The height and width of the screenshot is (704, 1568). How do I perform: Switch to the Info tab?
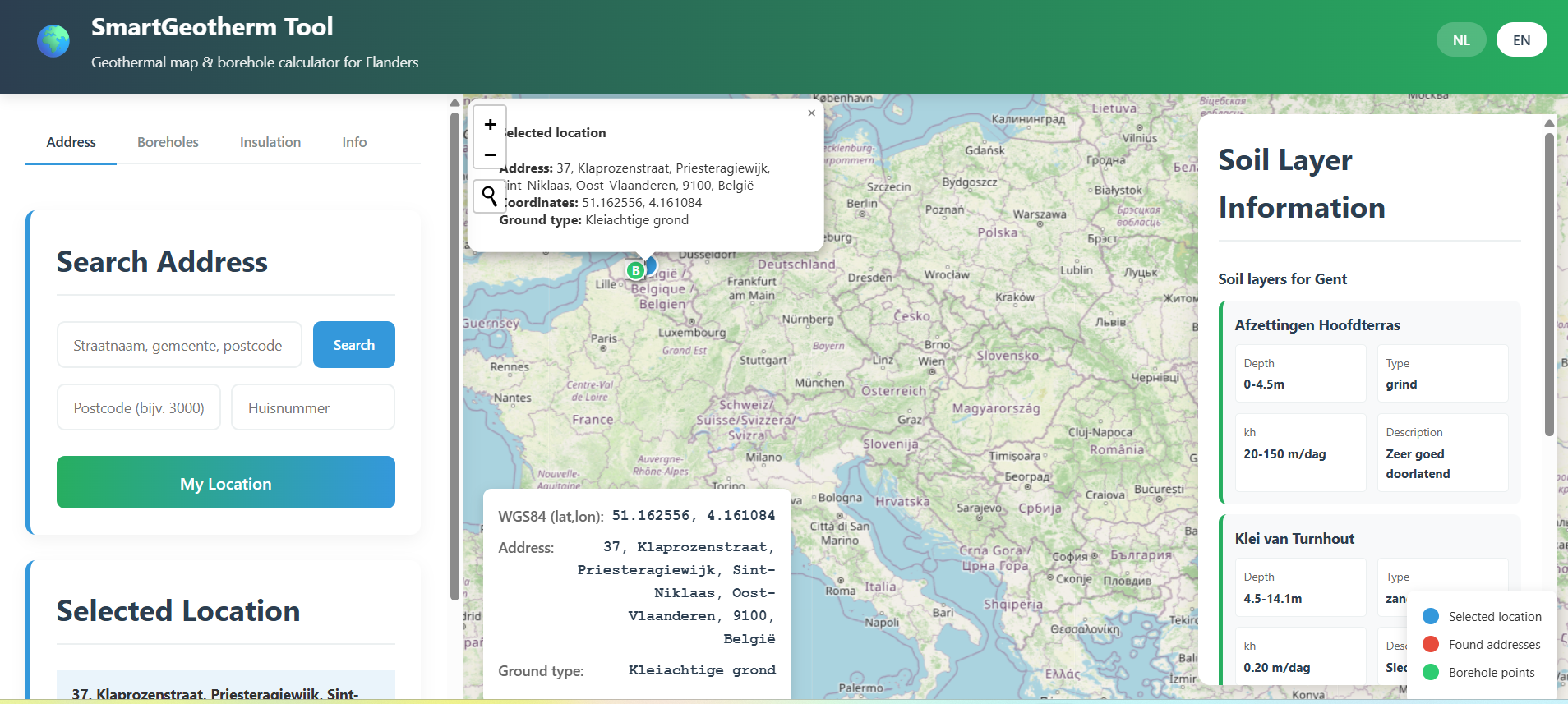354,142
